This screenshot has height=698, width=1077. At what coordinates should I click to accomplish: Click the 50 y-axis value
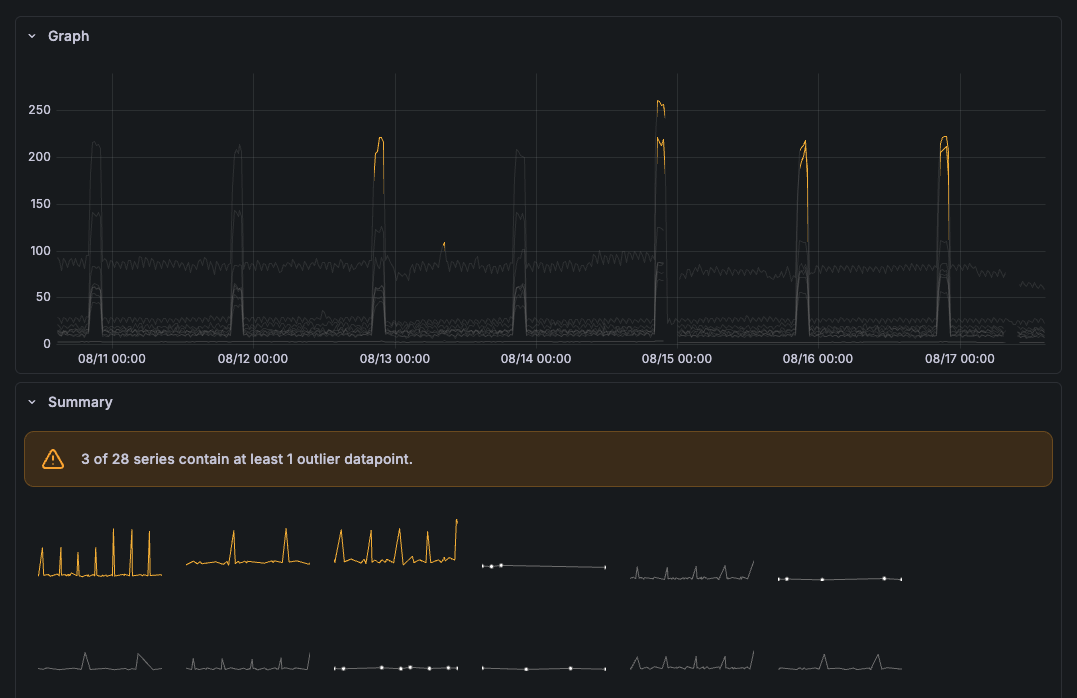point(43,297)
